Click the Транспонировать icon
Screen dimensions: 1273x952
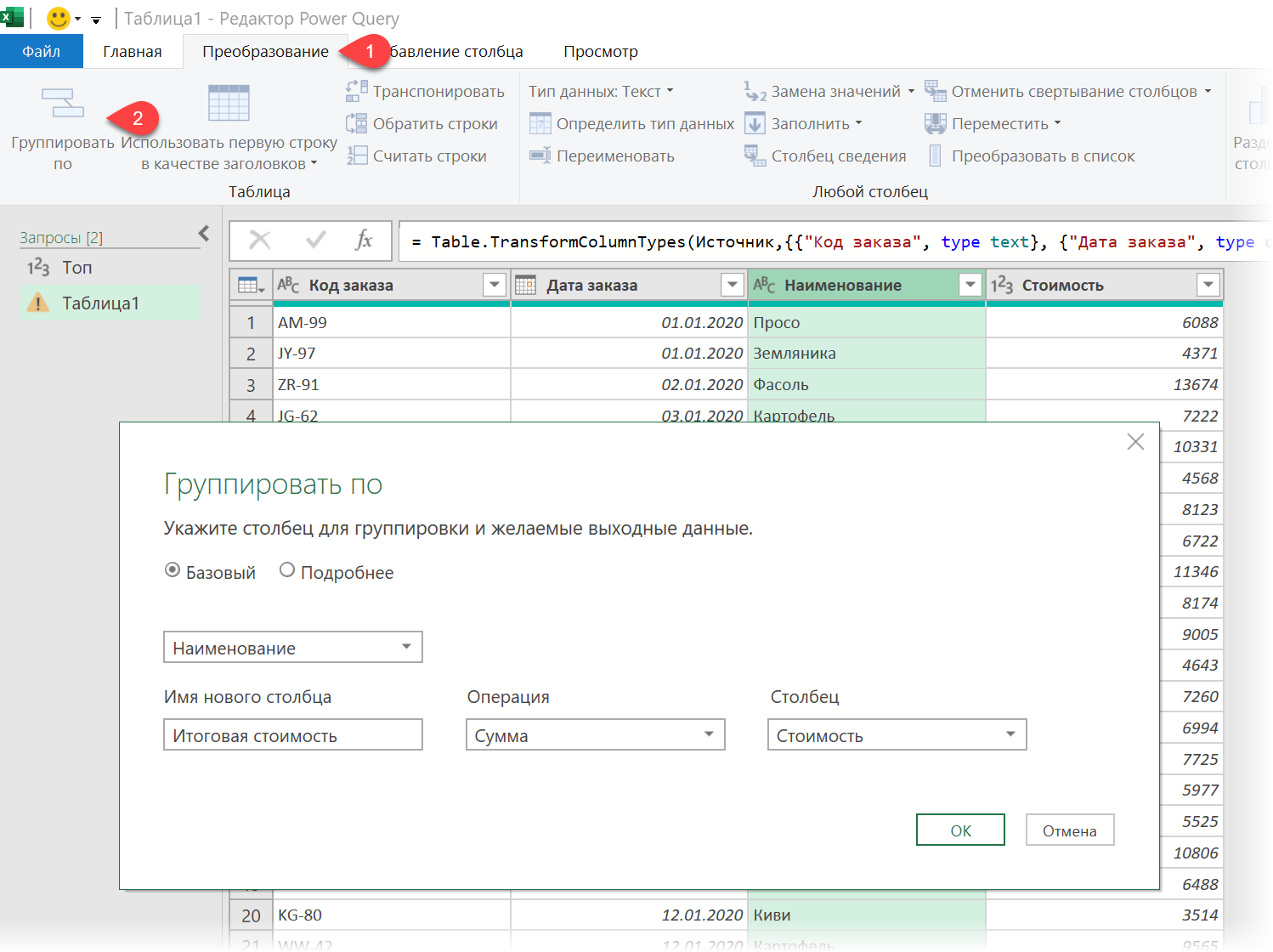(x=357, y=91)
